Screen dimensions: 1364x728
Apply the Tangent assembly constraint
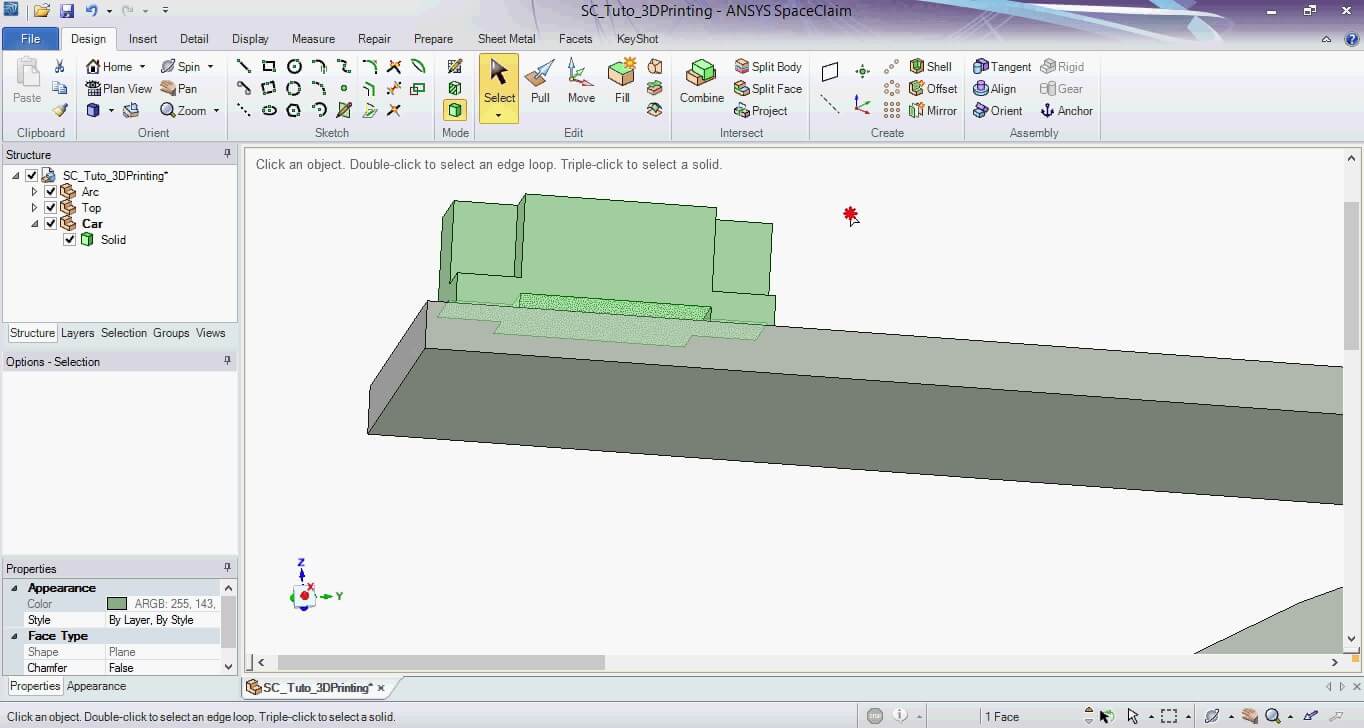pyautogui.click(x=1002, y=67)
